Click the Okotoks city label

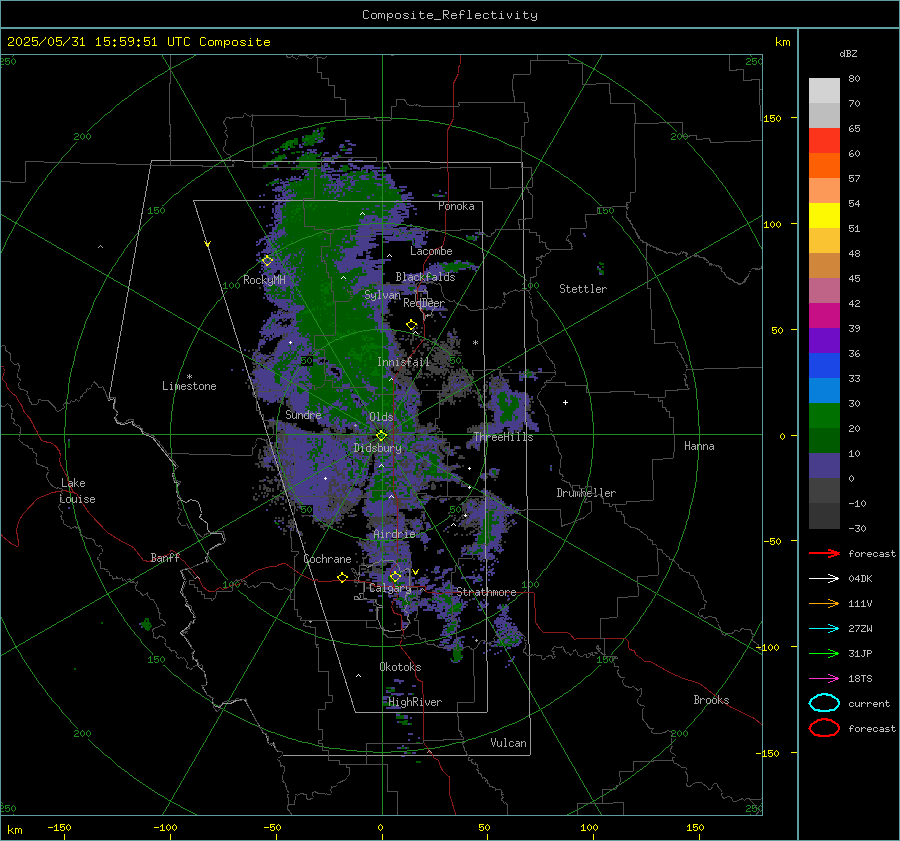[400, 666]
